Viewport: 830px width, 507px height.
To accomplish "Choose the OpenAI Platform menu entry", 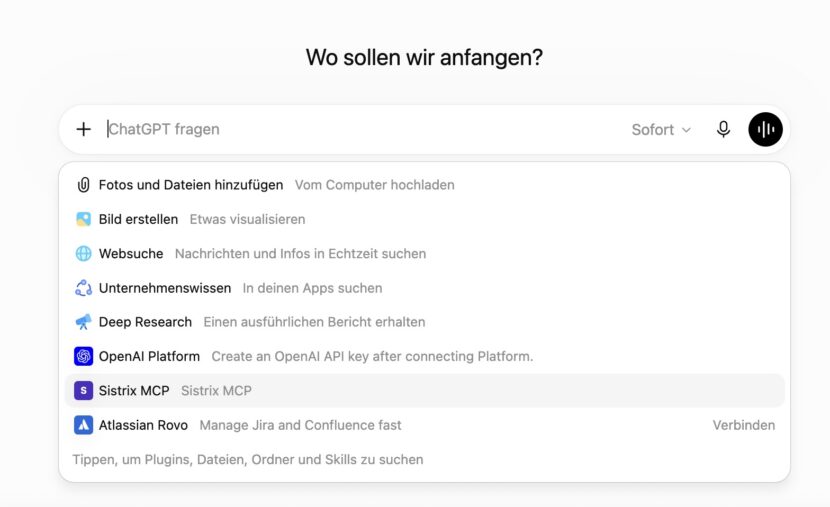I will click(425, 356).
